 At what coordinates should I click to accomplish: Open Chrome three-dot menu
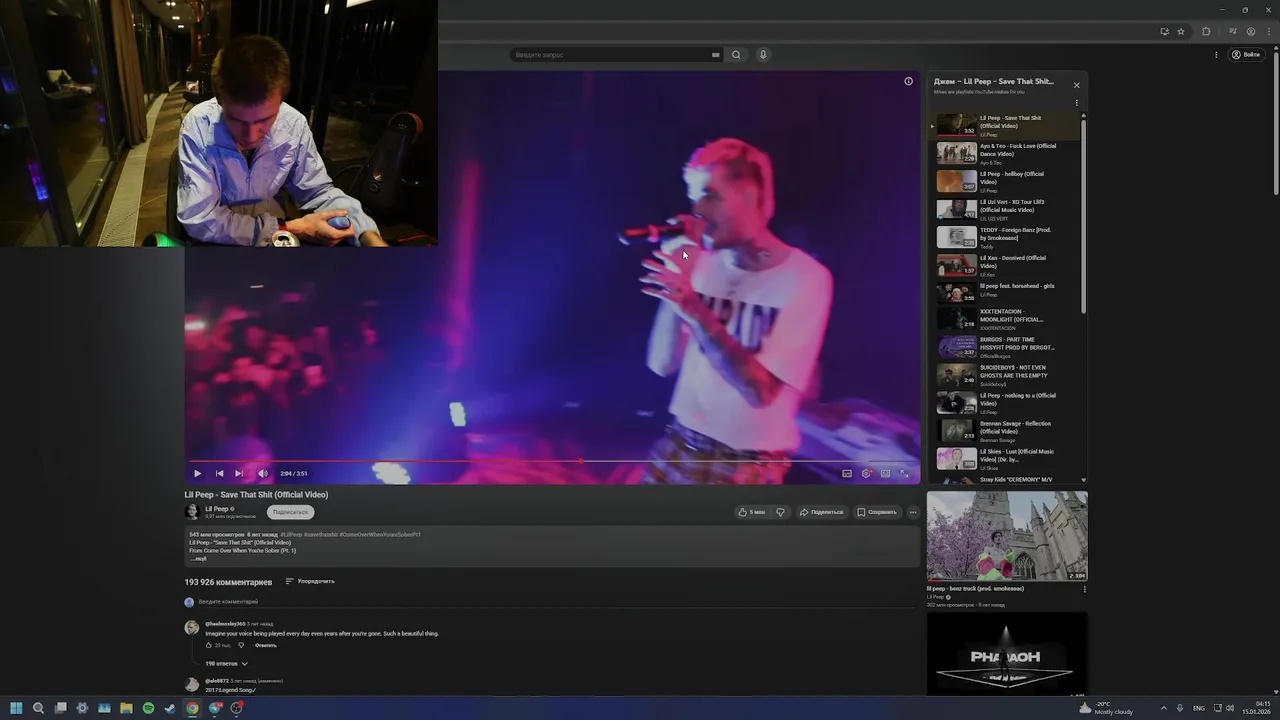click(x=1267, y=31)
